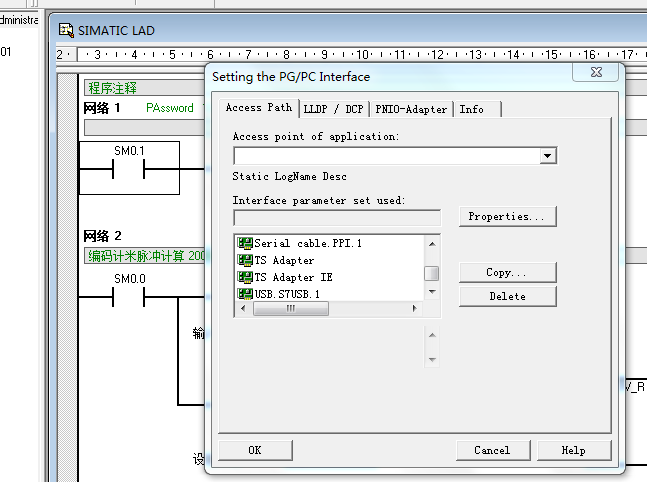Screen dimensions: 647x482
Task: Click the Copy... button
Action: tap(508, 272)
